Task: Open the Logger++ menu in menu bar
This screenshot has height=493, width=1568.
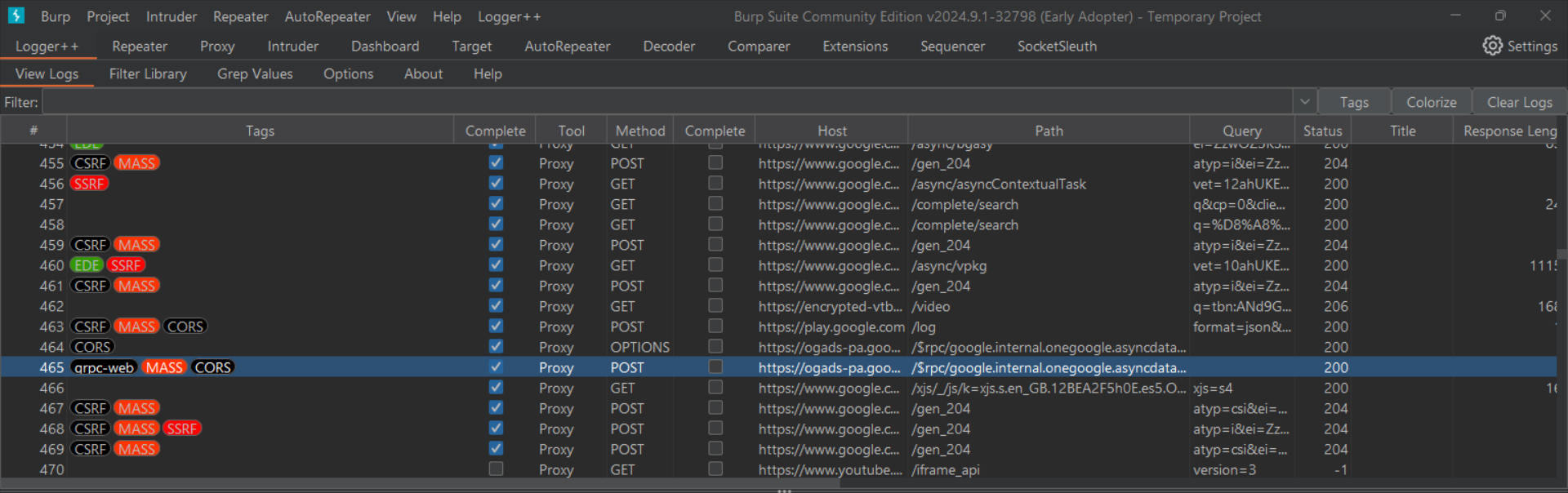Action: (509, 16)
